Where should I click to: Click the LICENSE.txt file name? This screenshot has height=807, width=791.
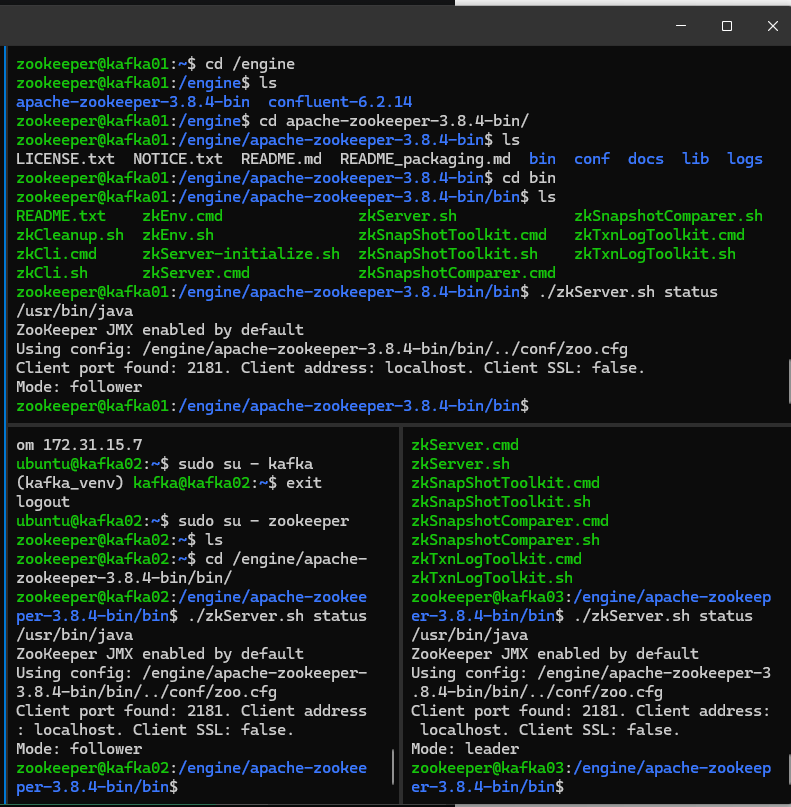click(x=65, y=158)
